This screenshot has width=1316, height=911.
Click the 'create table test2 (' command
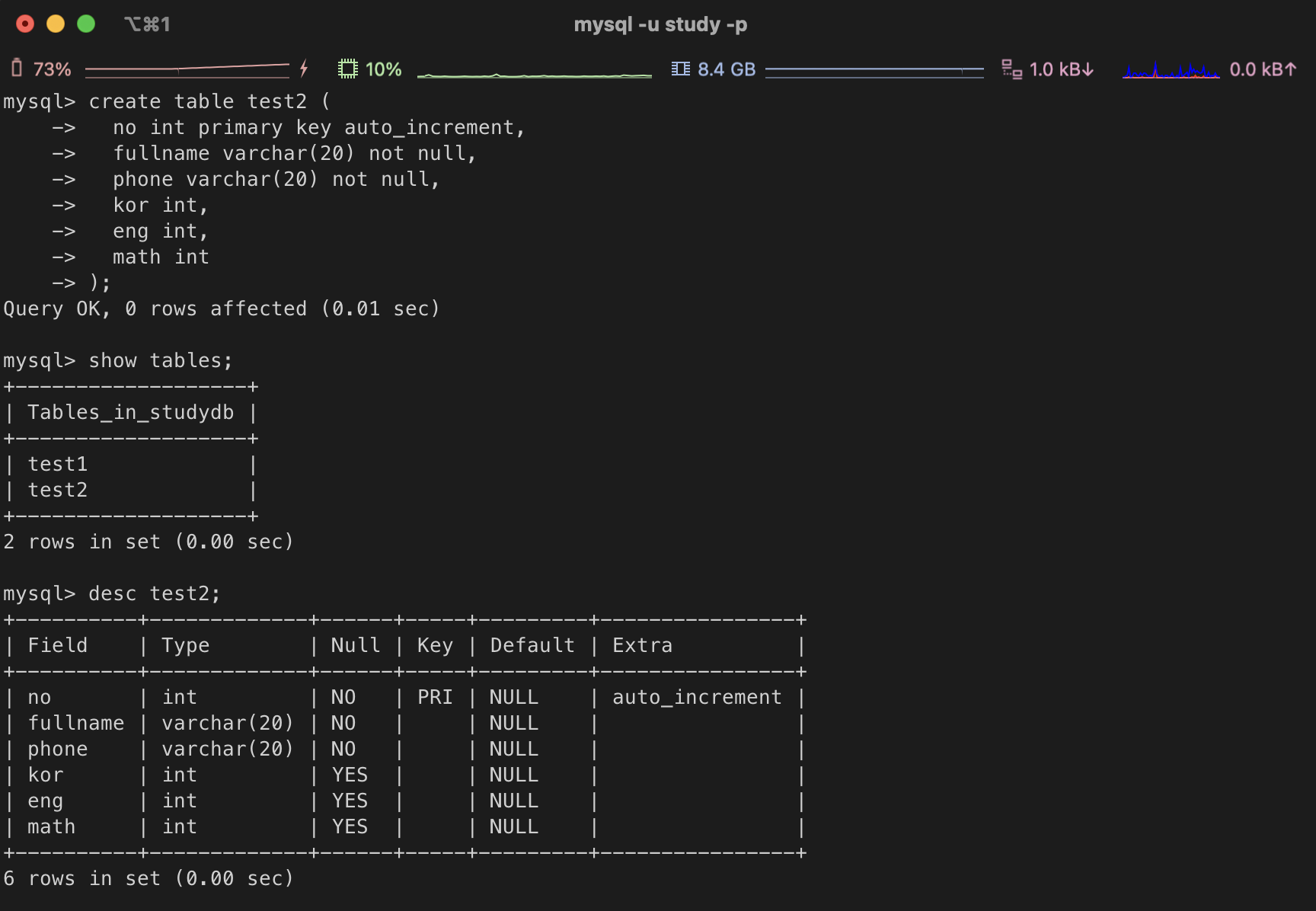209,101
